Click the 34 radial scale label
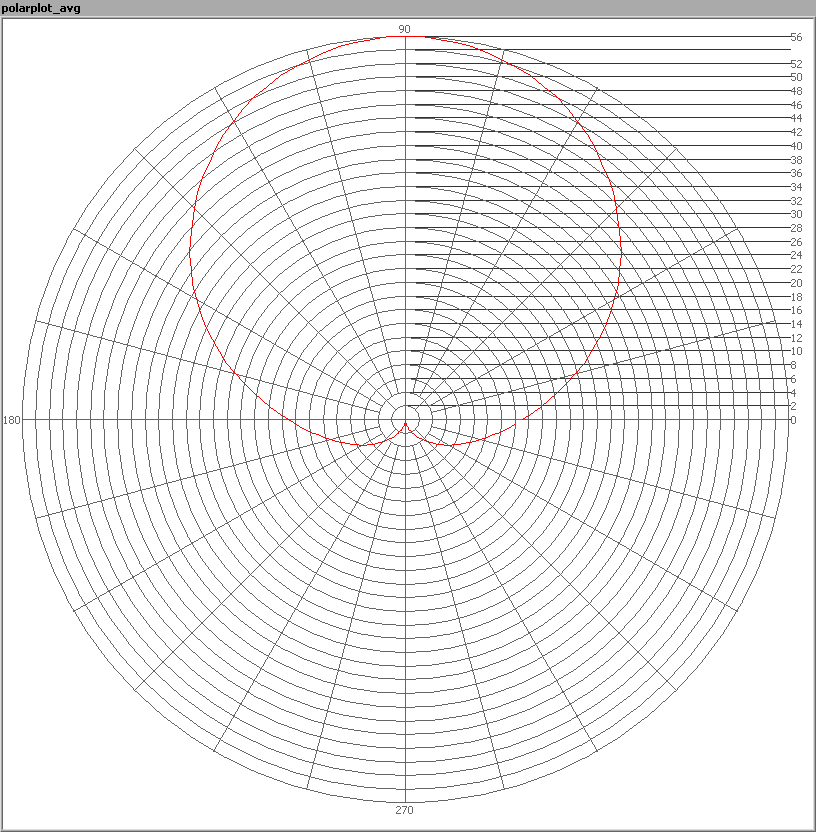This screenshot has width=816, height=832. click(796, 187)
